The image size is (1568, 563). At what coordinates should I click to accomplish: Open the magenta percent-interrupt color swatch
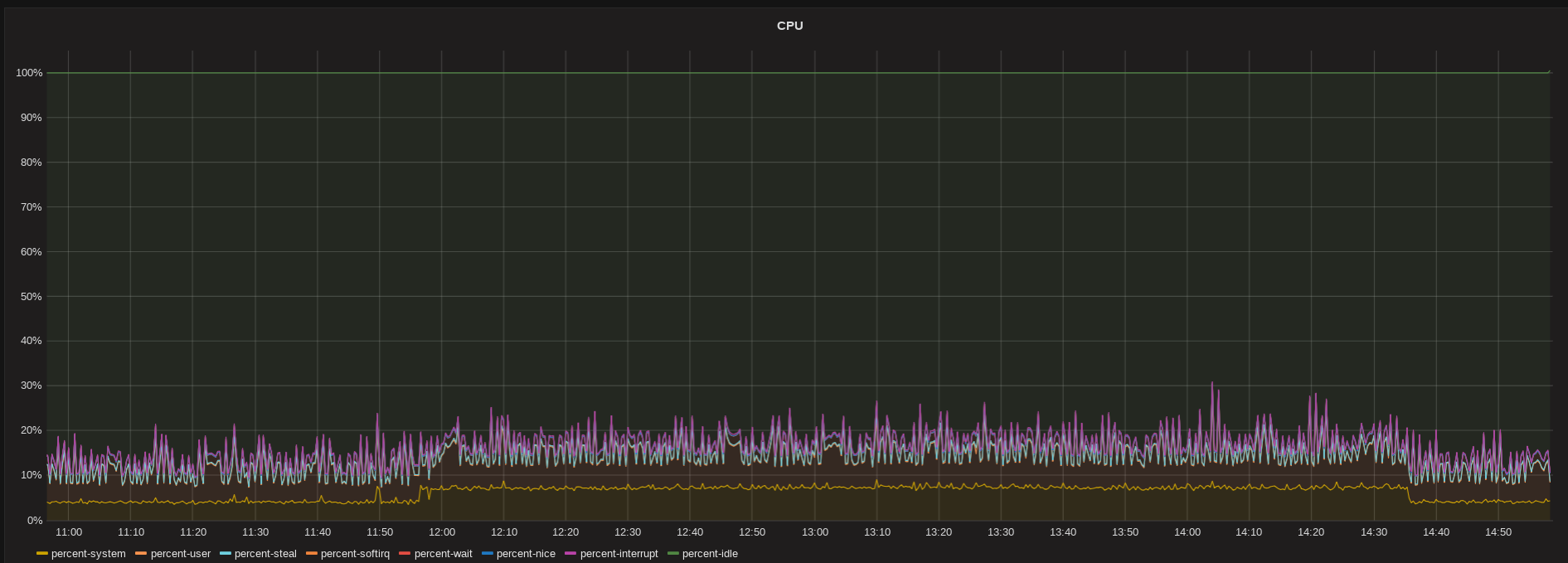pyautogui.click(x=570, y=554)
